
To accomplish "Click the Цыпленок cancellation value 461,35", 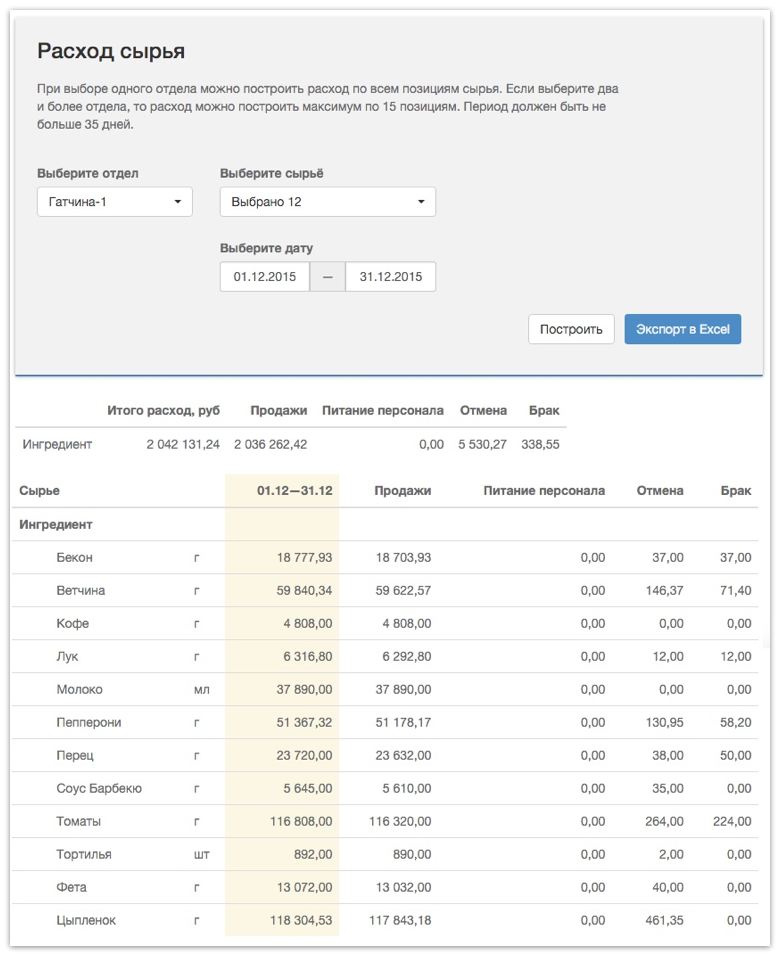I will 664,920.
